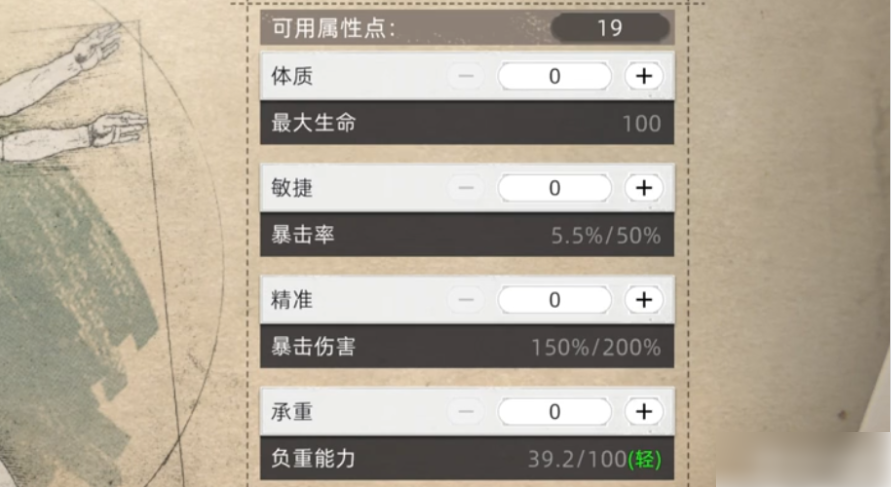The image size is (891, 487).
Task: Select the 暴击伤害 150%/200% stat row
Action: pos(467,348)
